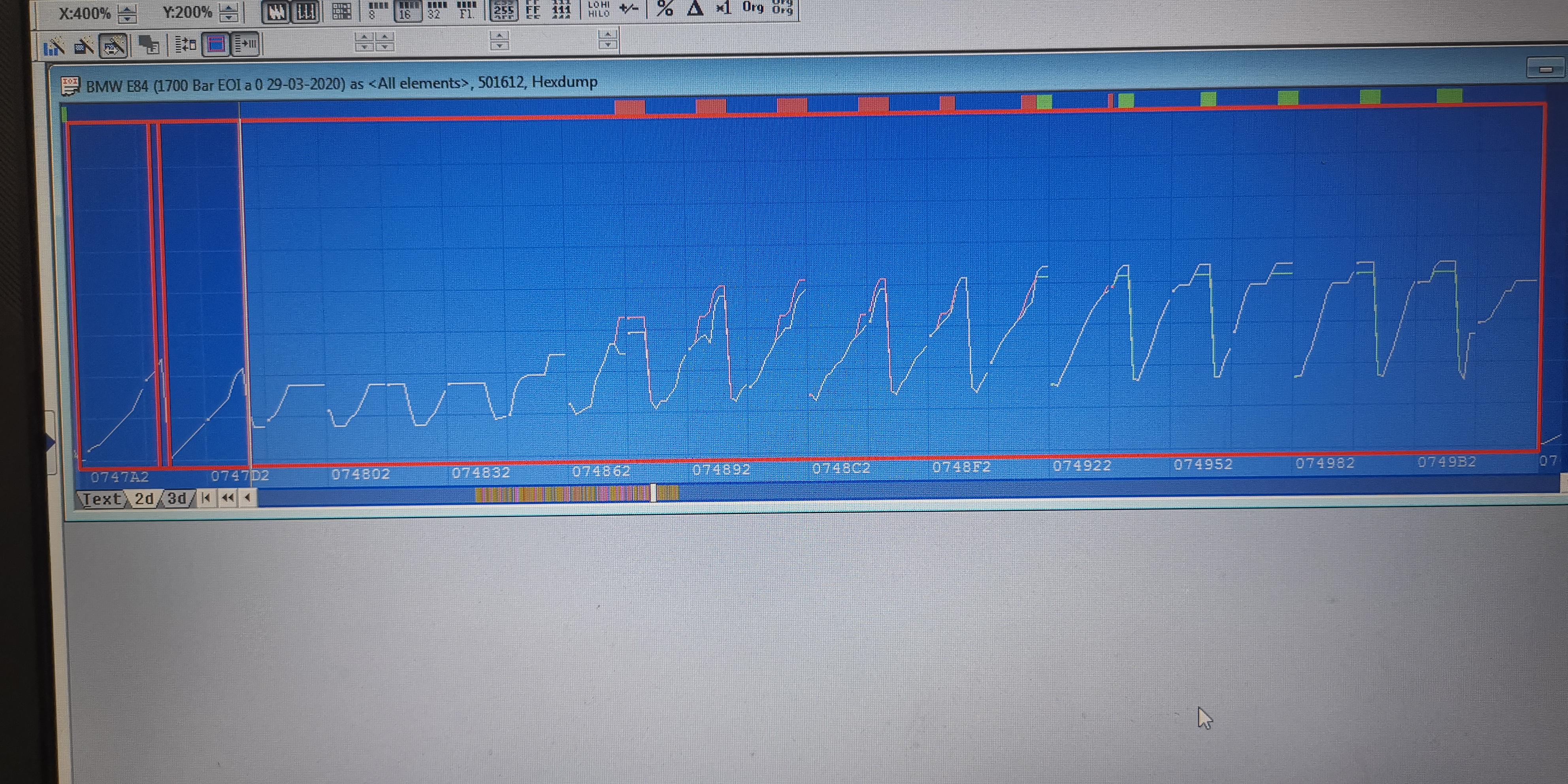1568x784 pixels.
Task: Jump to start with first-position arrow button
Action: pyautogui.click(x=206, y=498)
